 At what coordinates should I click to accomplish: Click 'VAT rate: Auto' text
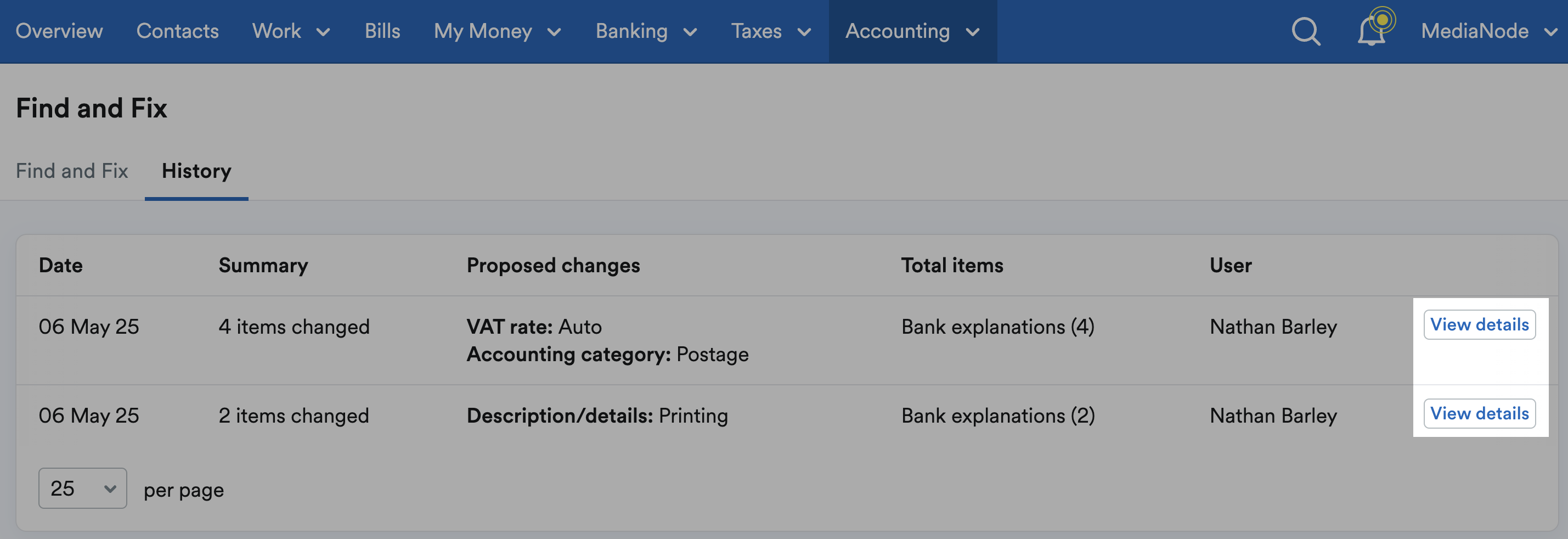pos(534,327)
